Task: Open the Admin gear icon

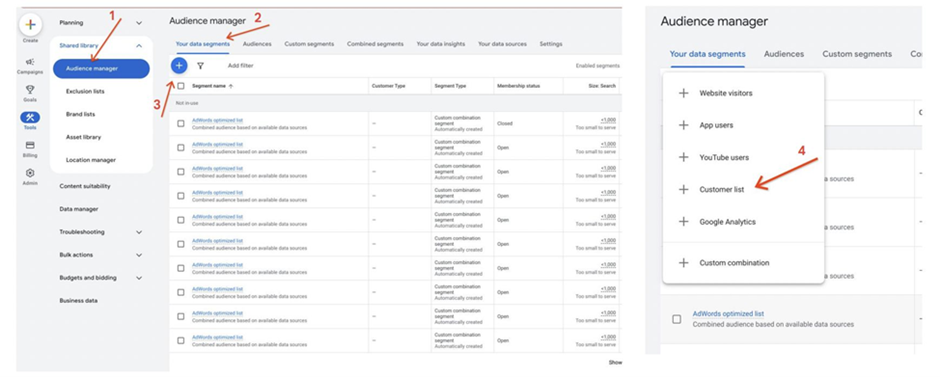Action: [x=30, y=173]
